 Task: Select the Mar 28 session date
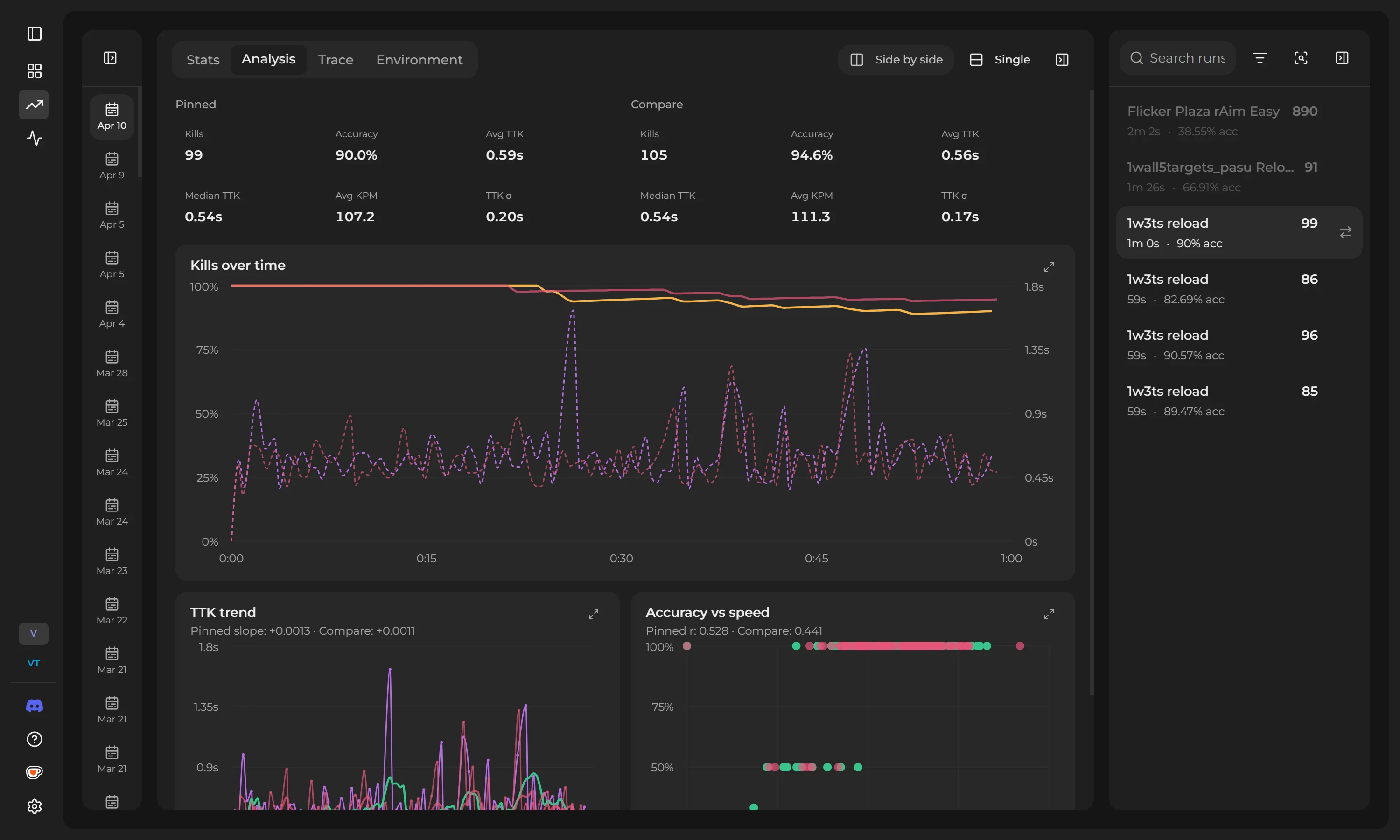click(x=112, y=364)
